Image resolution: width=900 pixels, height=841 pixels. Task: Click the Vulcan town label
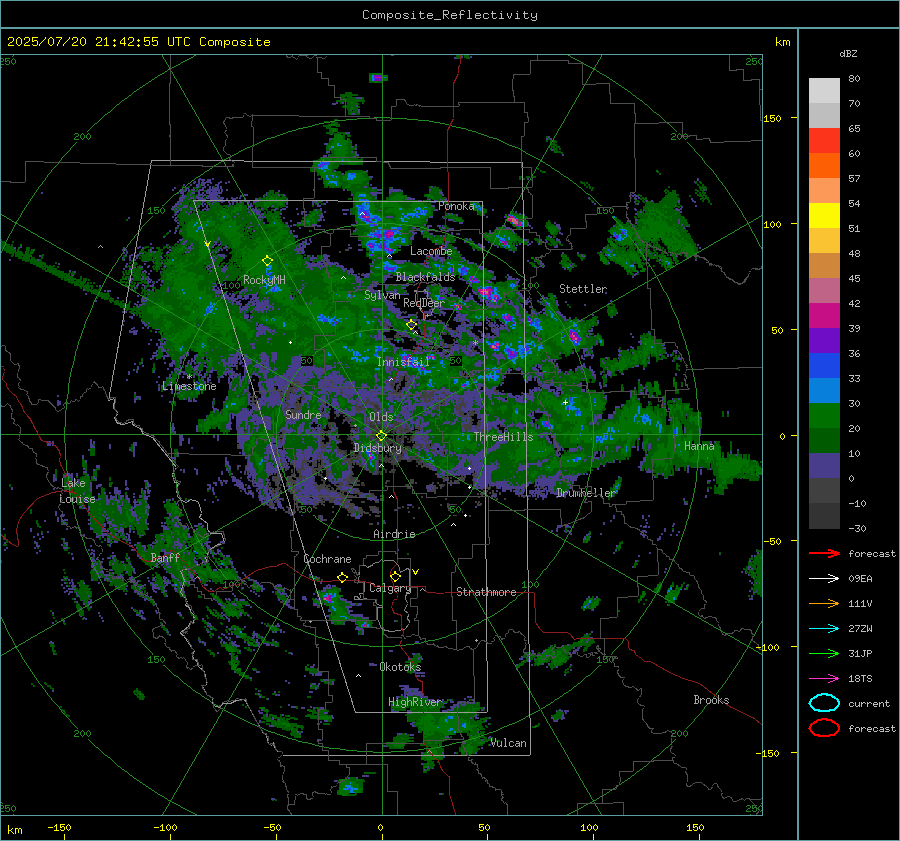[x=509, y=743]
